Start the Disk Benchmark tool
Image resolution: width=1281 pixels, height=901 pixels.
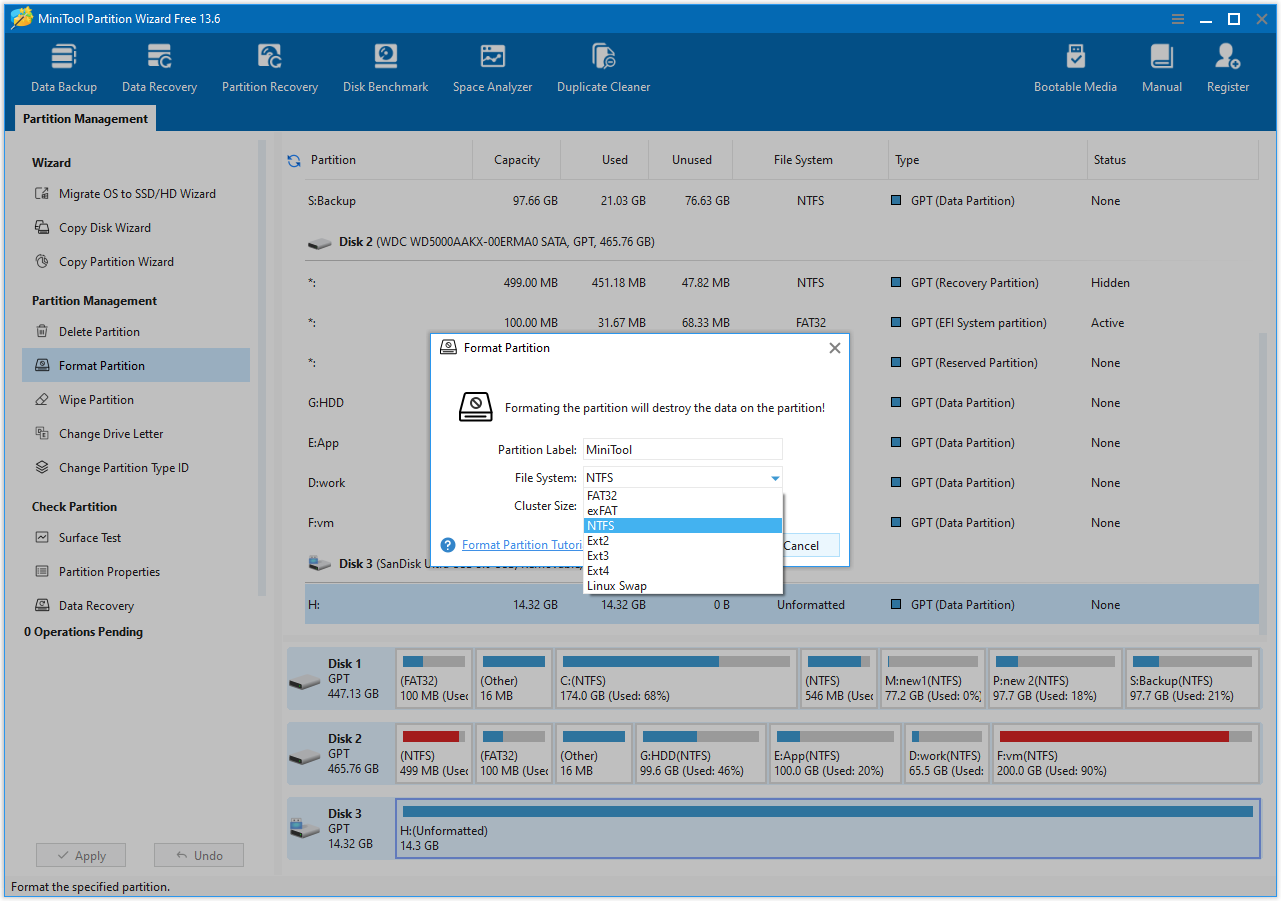coord(385,67)
